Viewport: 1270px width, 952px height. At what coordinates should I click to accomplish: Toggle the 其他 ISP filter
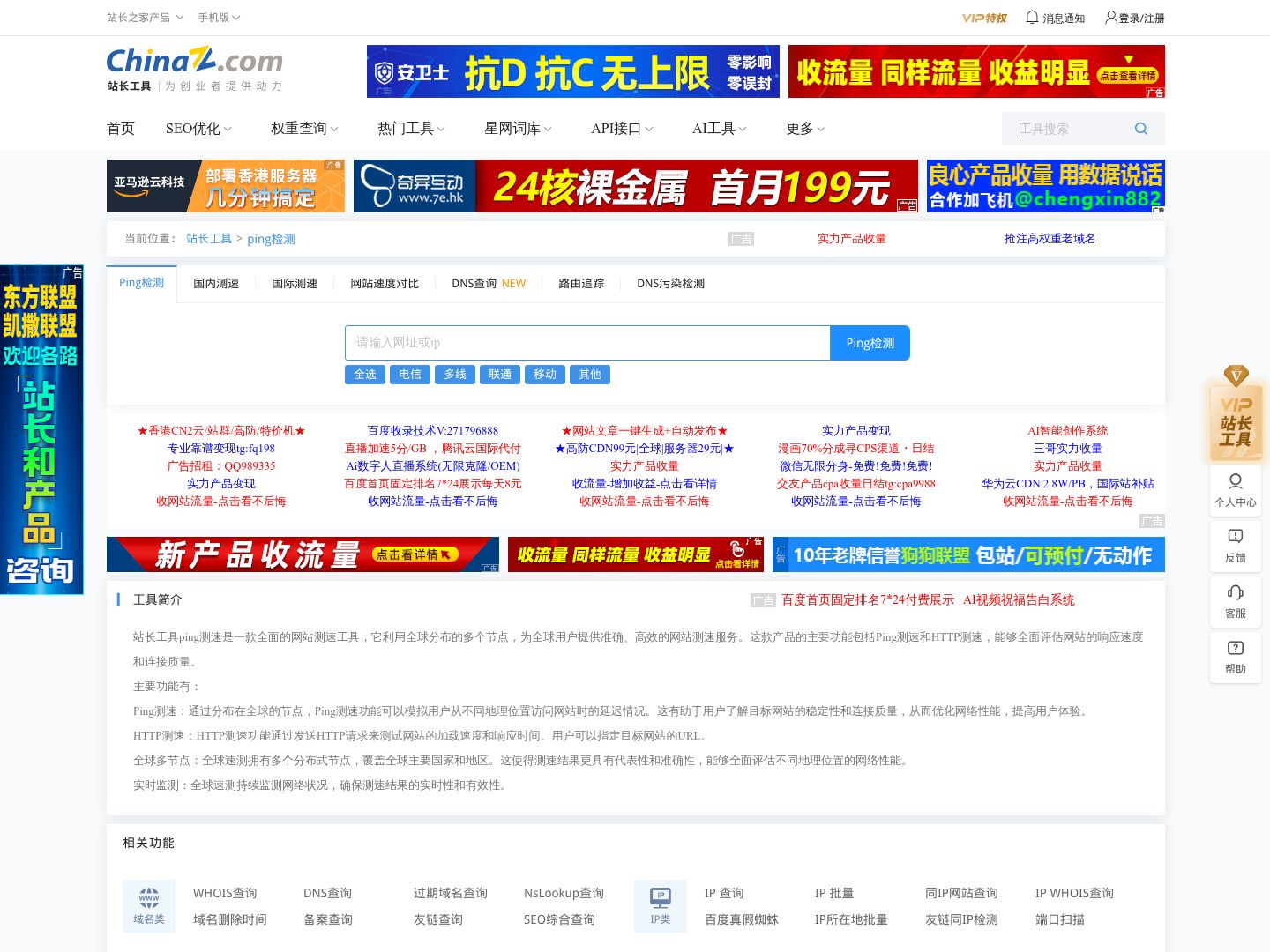point(590,375)
